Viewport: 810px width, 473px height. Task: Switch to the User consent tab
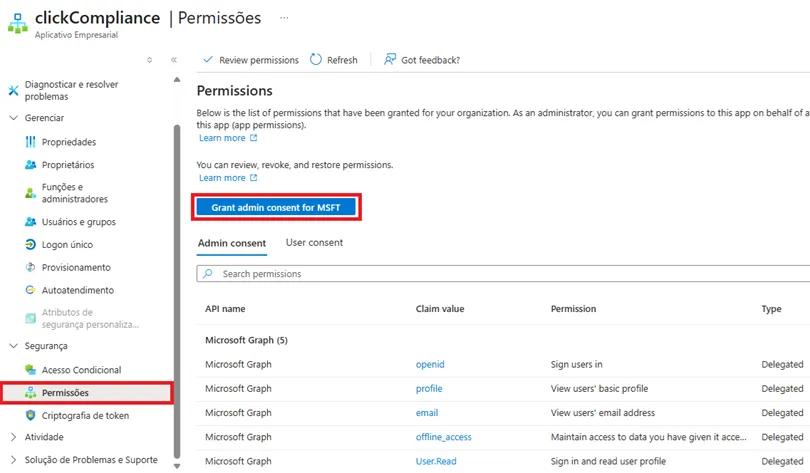314,243
